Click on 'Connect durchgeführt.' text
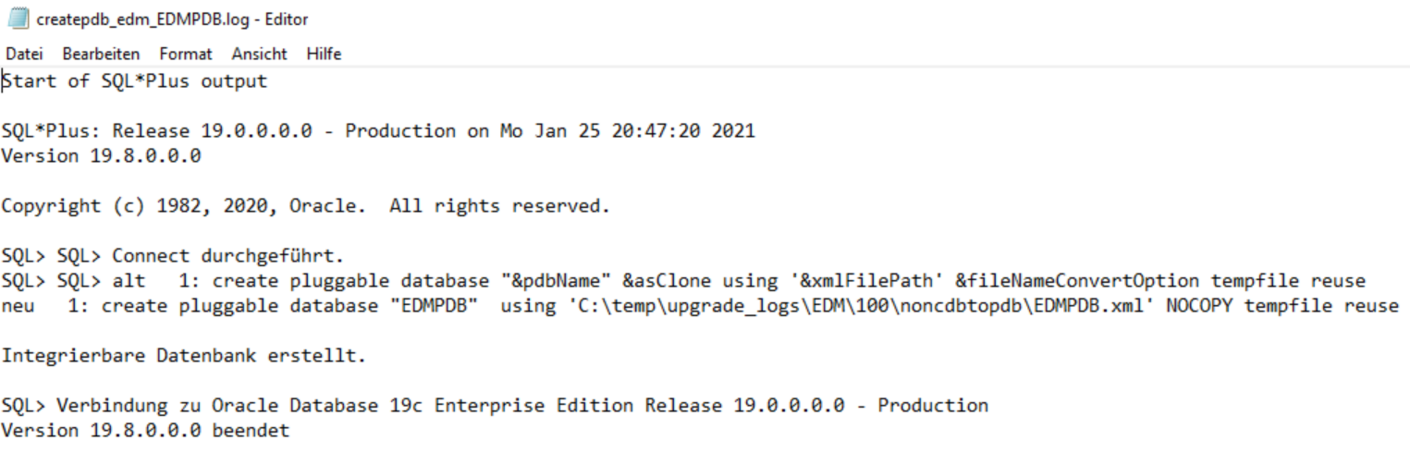Screen dimensions: 1410x452 [x=234, y=256]
